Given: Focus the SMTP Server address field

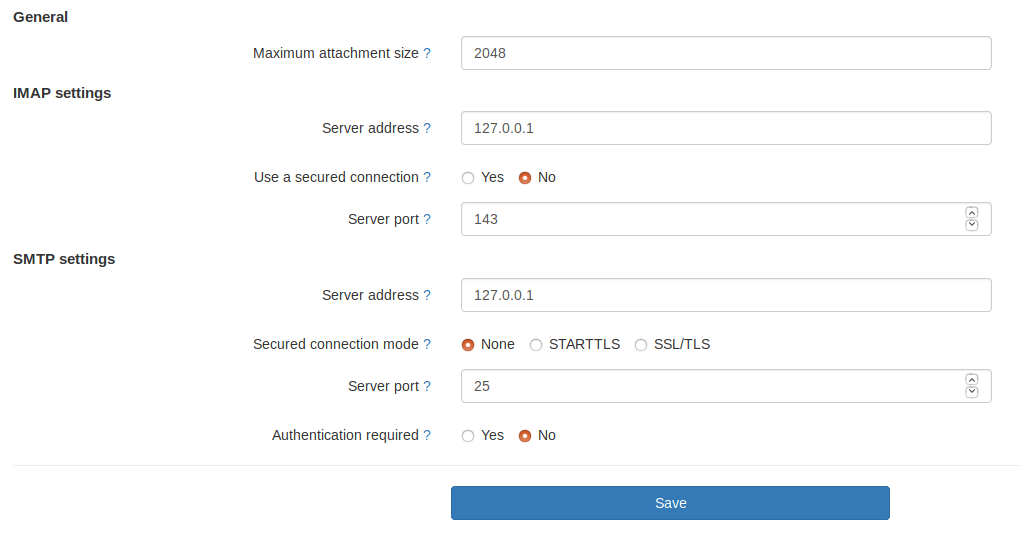Looking at the screenshot, I should (x=726, y=295).
